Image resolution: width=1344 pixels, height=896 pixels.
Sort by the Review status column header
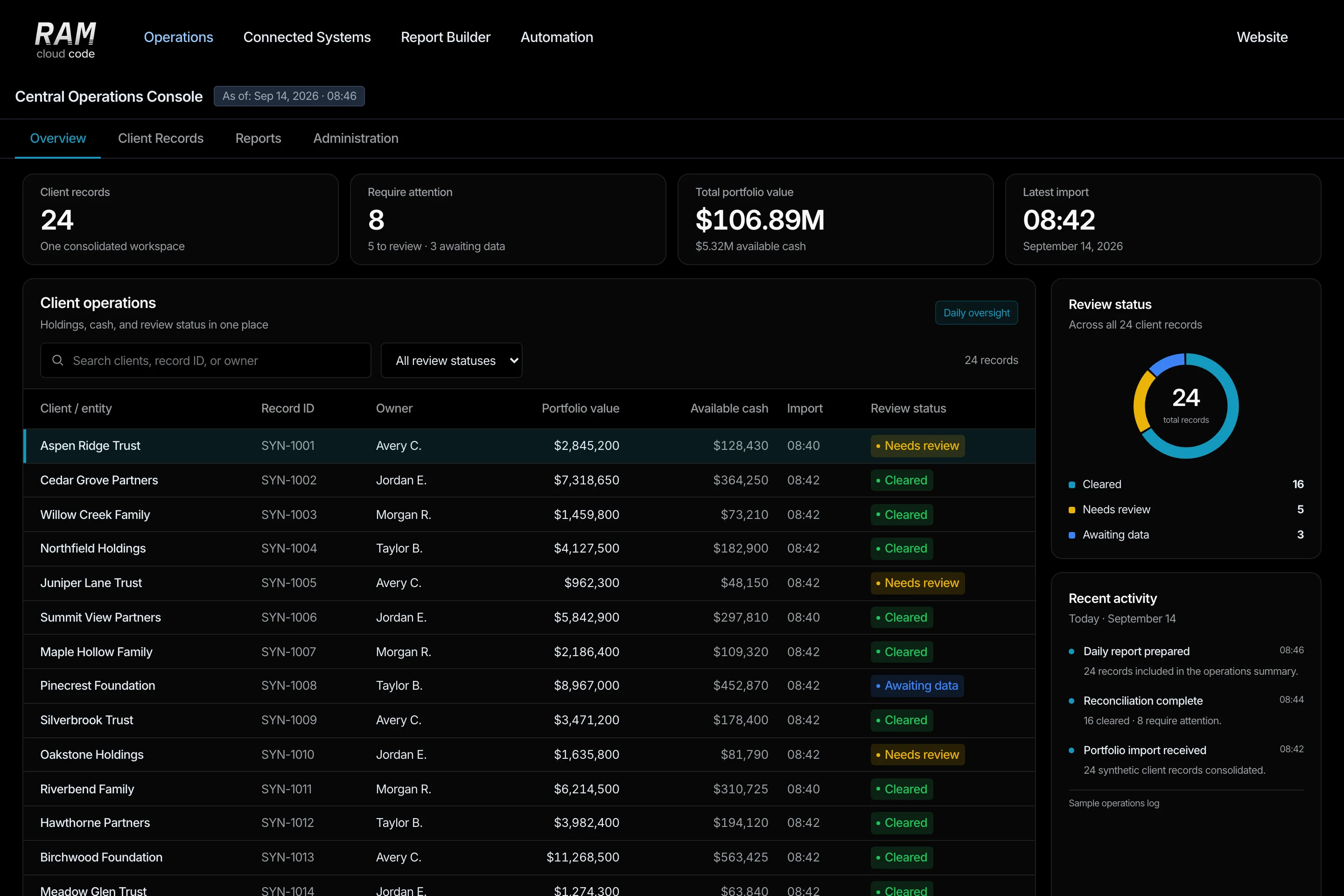[908, 408]
